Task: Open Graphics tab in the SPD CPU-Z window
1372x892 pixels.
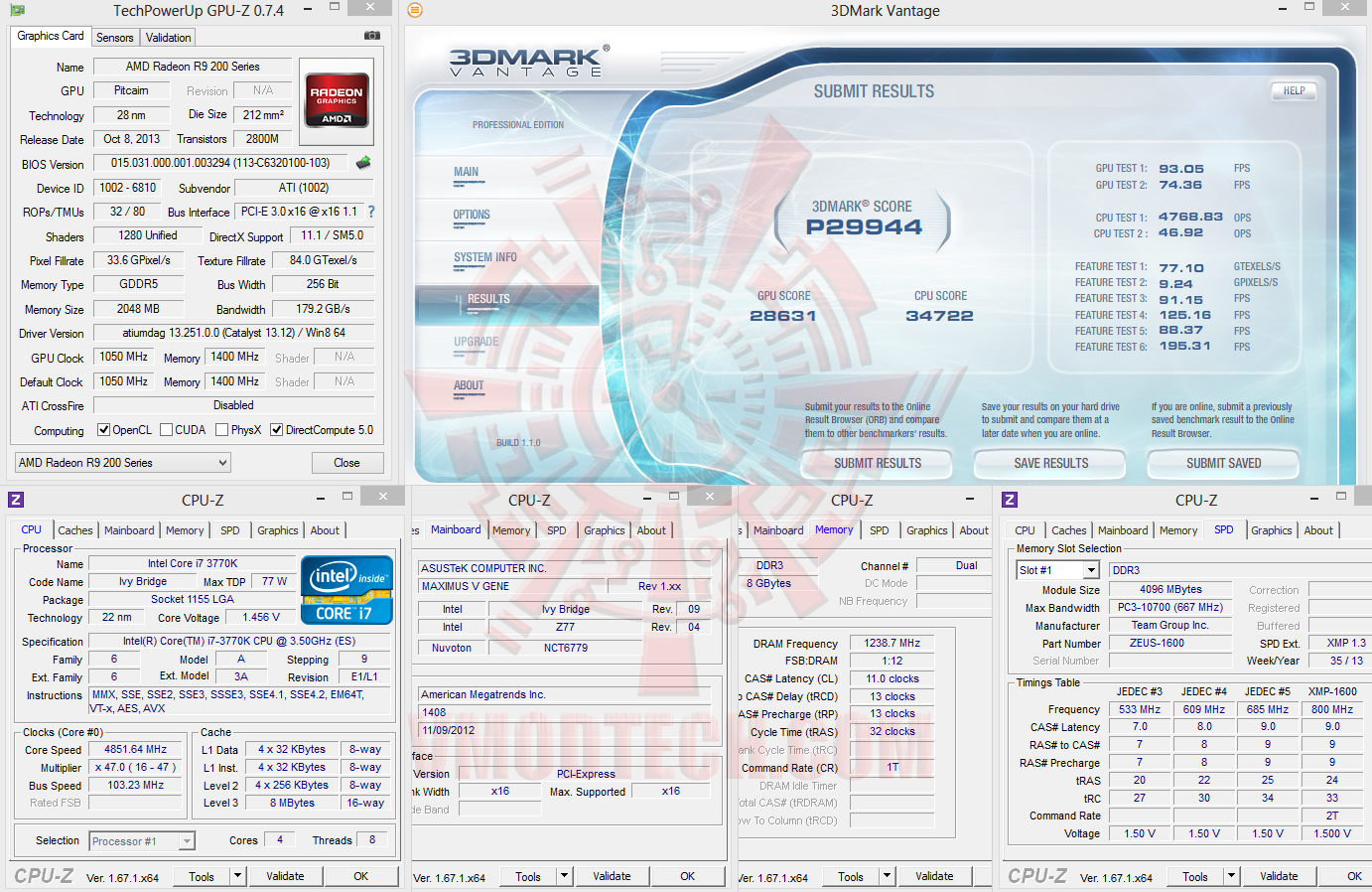Action: (x=1272, y=530)
